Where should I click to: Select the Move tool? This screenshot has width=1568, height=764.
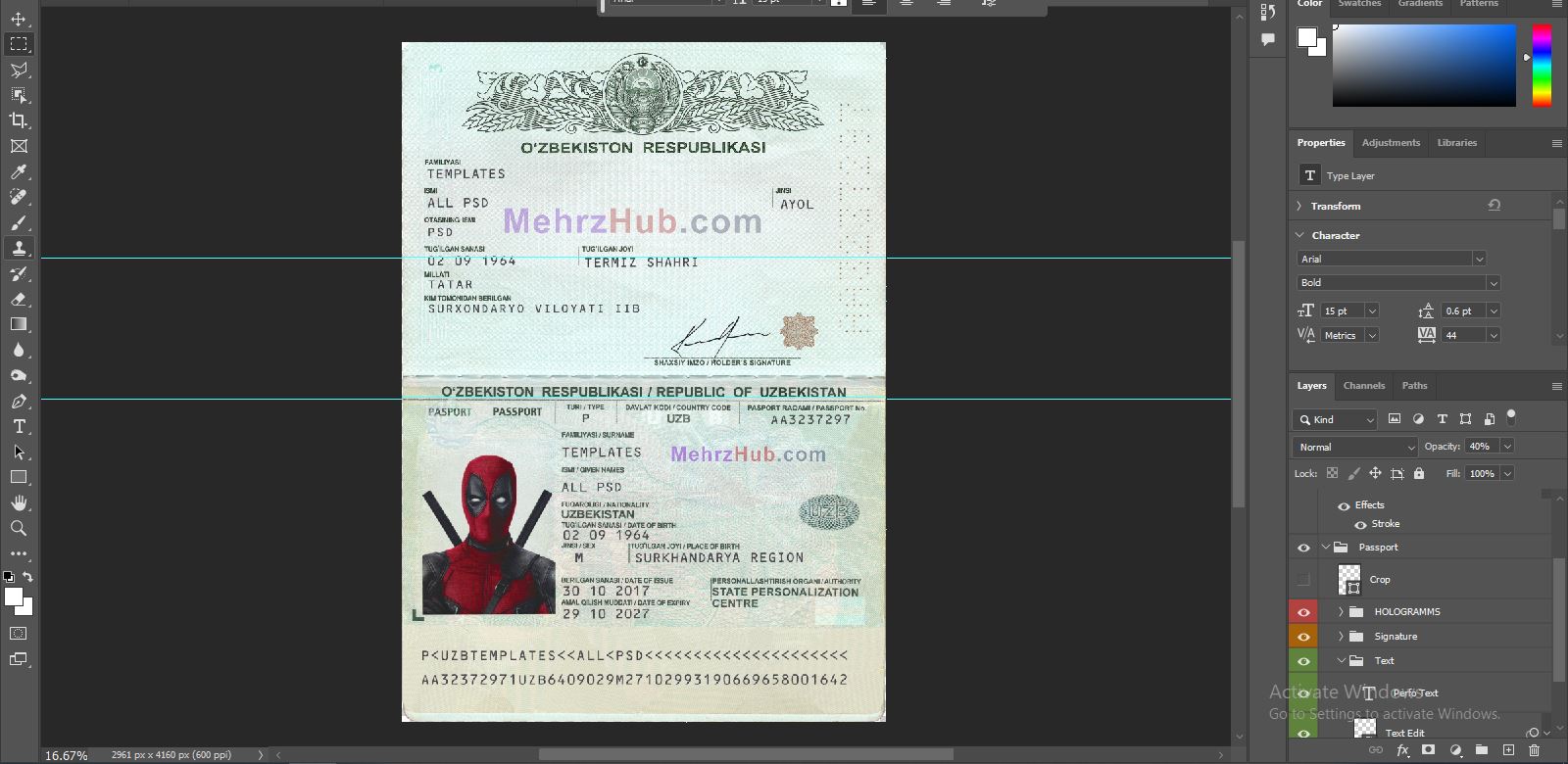coord(19,19)
